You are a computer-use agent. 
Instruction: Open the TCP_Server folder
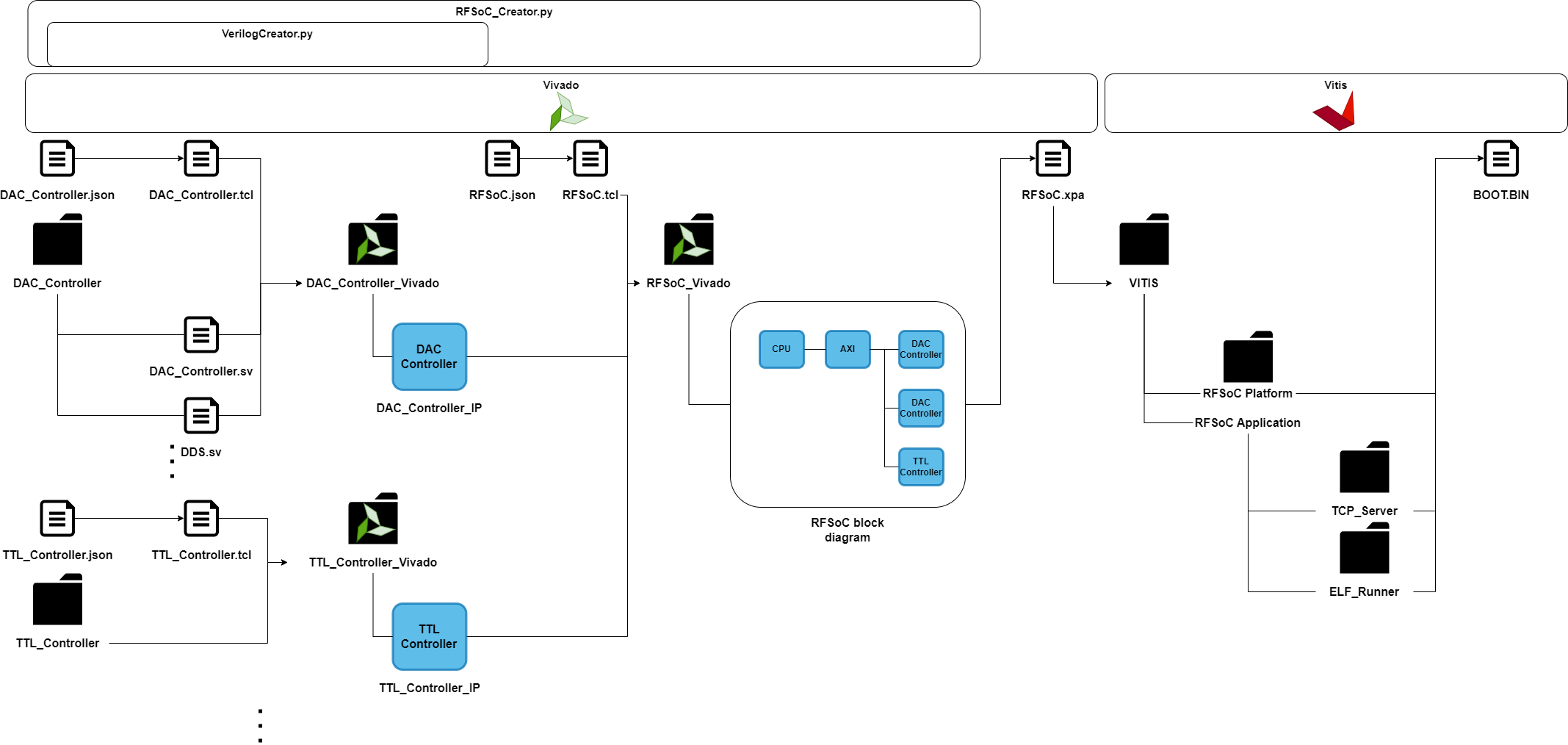click(1364, 470)
